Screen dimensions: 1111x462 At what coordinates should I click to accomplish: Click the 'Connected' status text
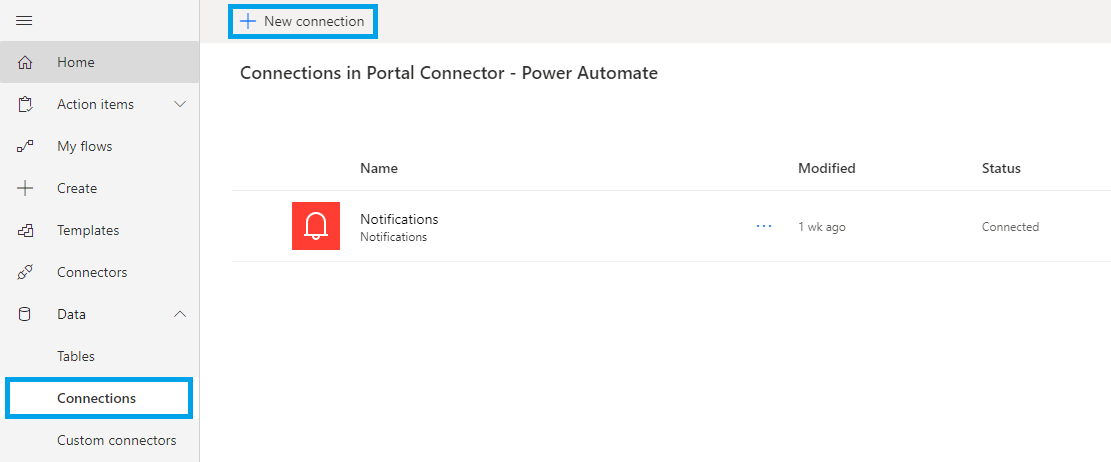click(x=1010, y=227)
